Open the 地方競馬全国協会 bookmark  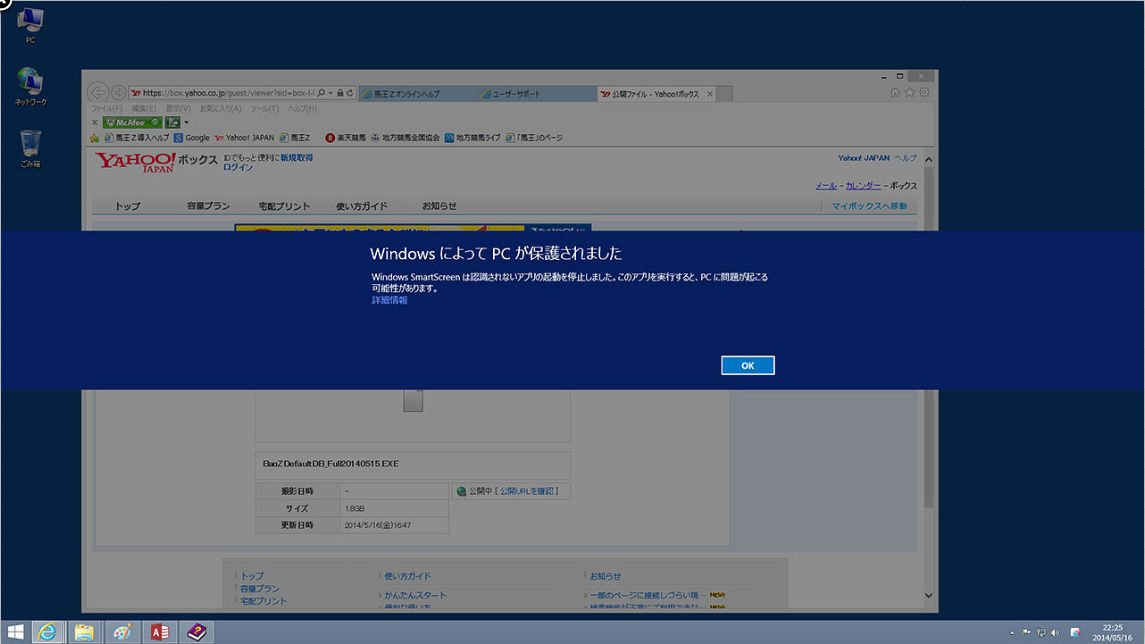[x=405, y=137]
